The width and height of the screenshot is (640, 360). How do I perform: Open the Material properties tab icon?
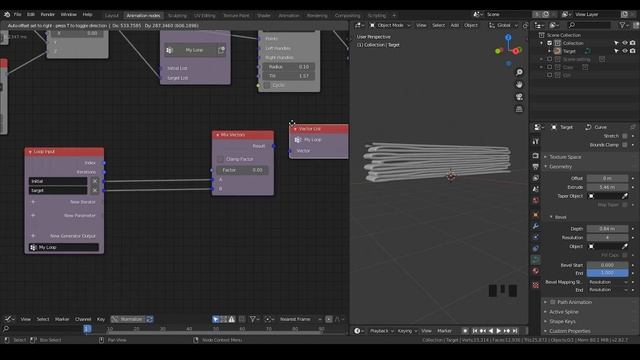(x=536, y=271)
